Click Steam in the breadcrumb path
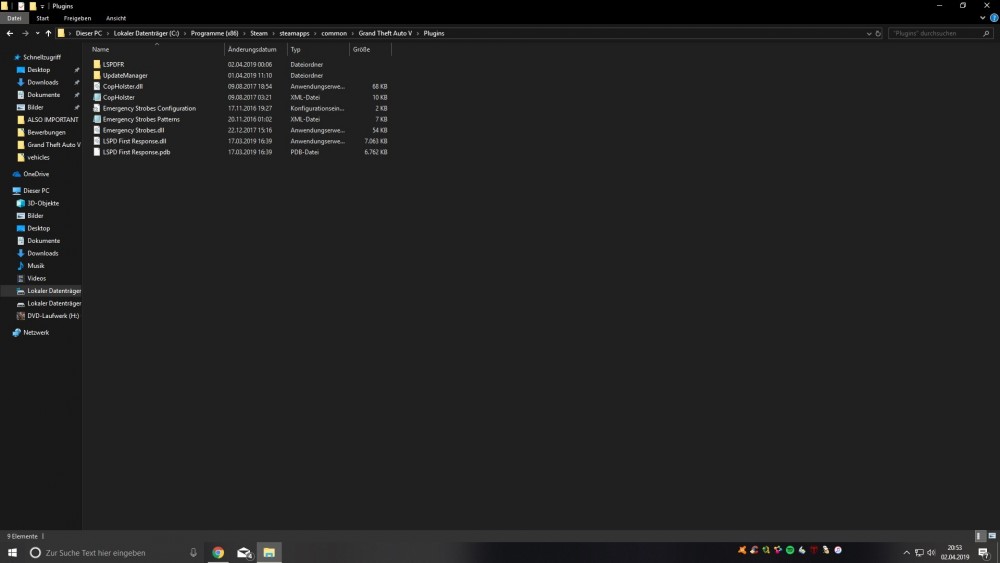The image size is (1000, 563). pyautogui.click(x=259, y=33)
